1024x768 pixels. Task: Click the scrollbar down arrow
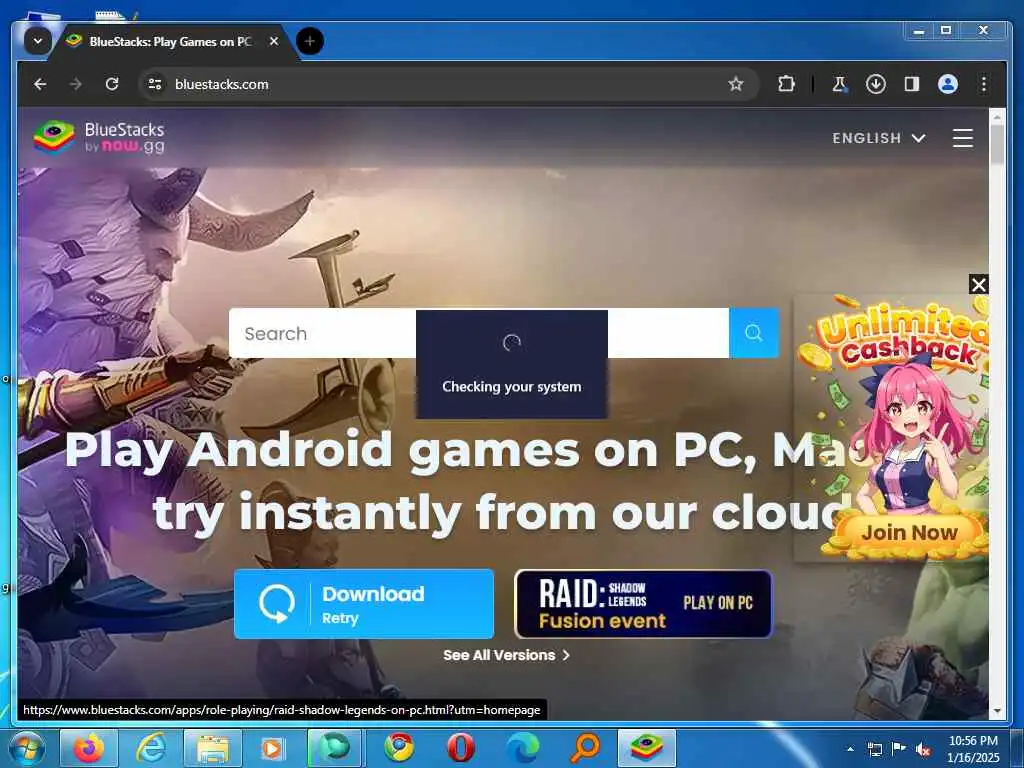[997, 711]
